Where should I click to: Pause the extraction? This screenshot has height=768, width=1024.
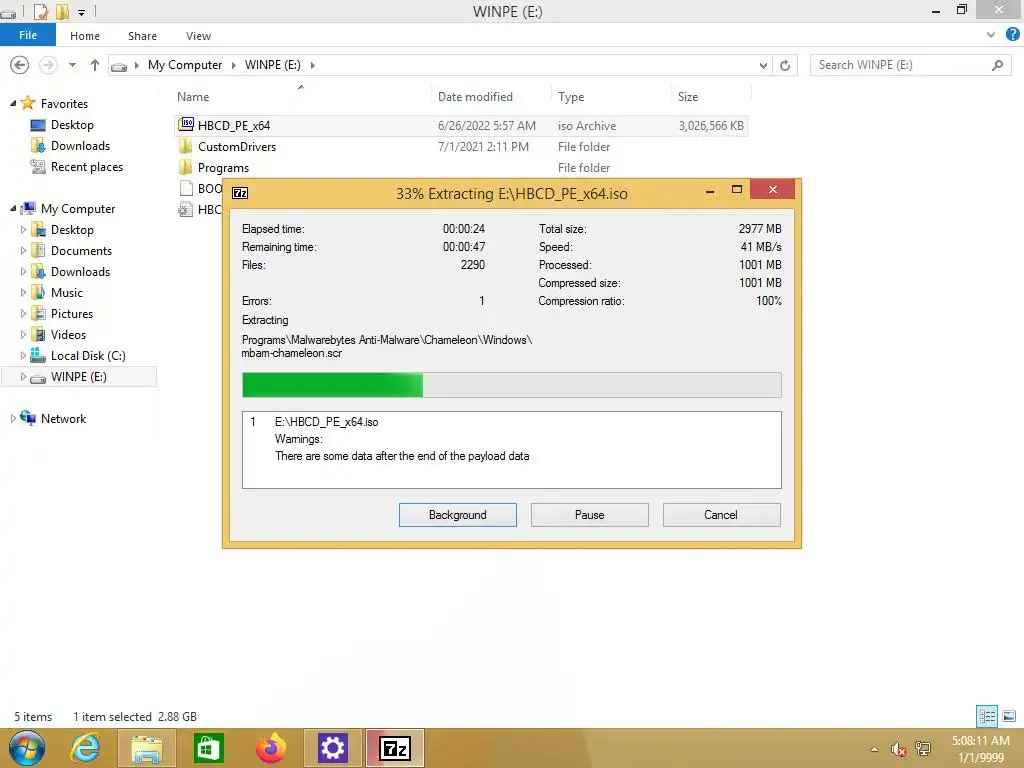590,515
